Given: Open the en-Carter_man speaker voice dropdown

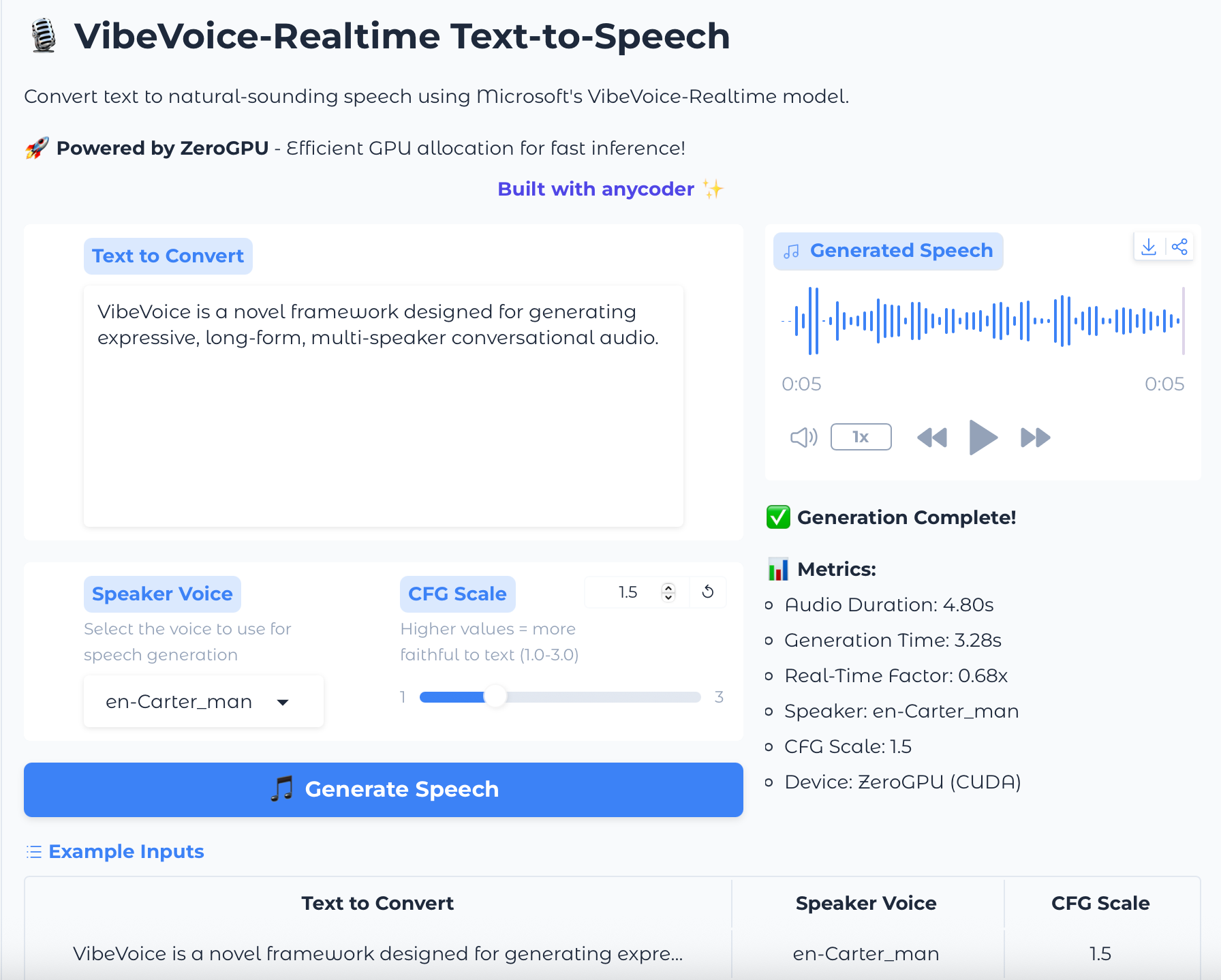Looking at the screenshot, I should [203, 701].
